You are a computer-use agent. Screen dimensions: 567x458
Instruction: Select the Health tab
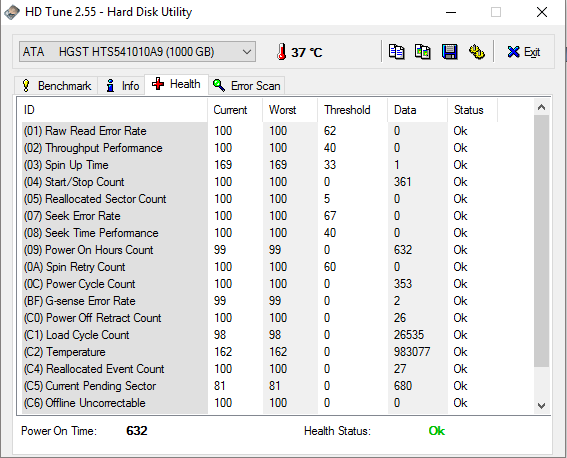pyautogui.click(x=176, y=84)
